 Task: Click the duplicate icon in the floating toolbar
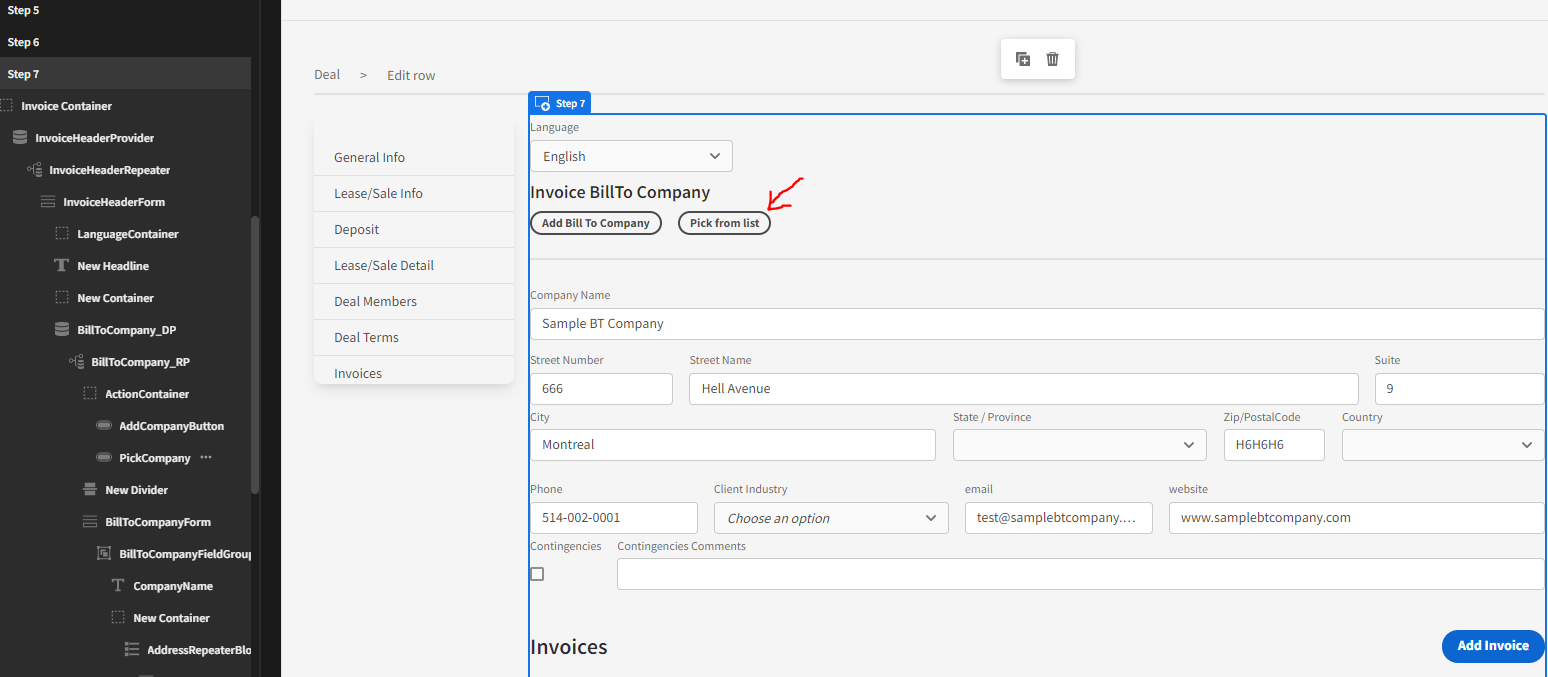1023,59
